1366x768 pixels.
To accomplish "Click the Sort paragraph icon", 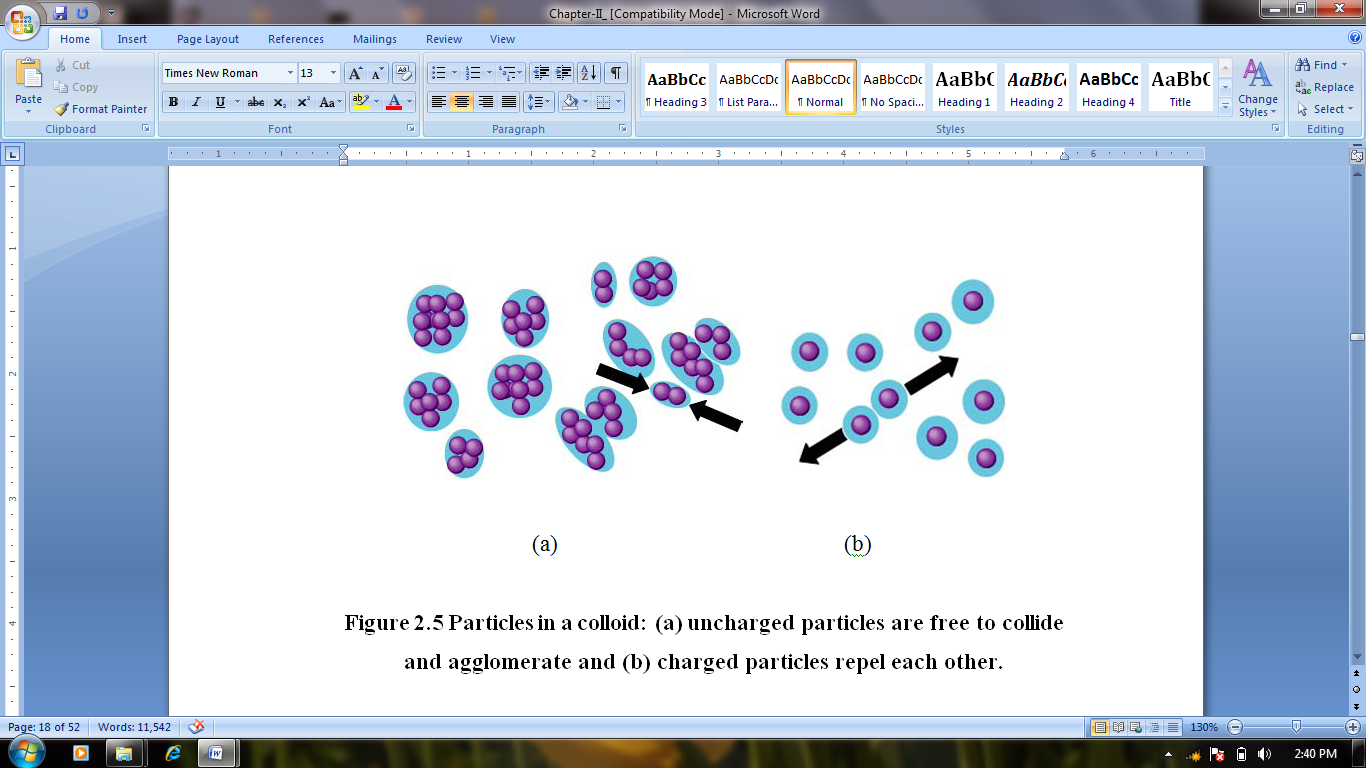I will click(x=588, y=73).
